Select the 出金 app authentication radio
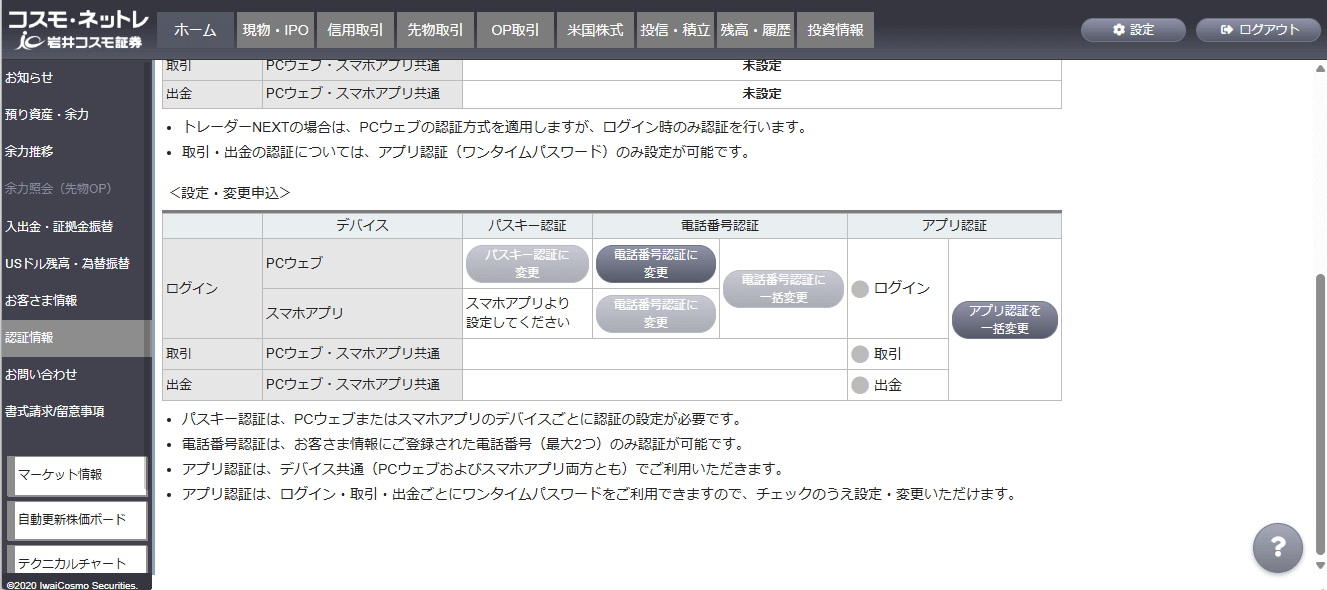 point(860,385)
